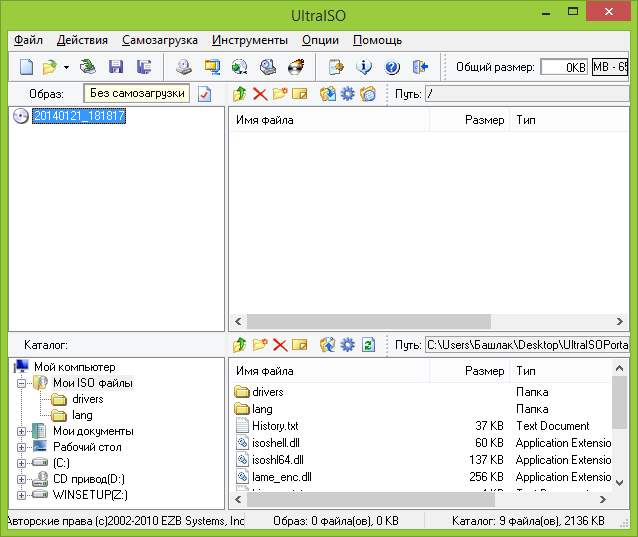Click red X delete icon in image toolbar
Screen dimensions: 638x537
[x=260, y=94]
